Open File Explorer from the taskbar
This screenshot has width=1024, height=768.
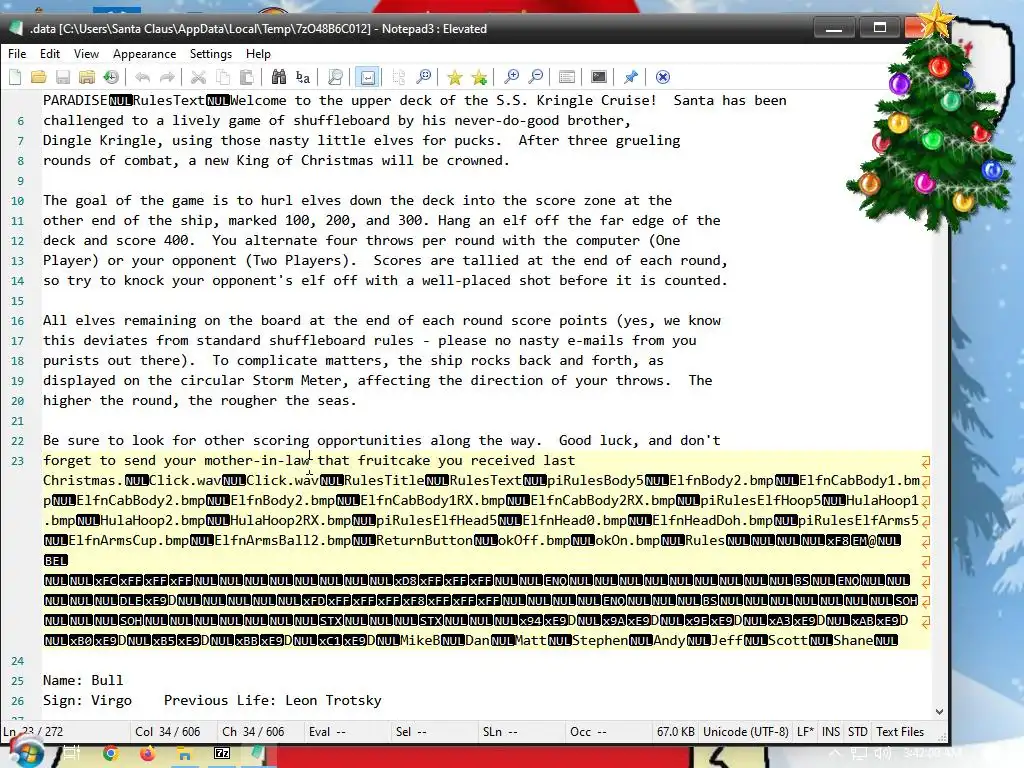point(184,754)
